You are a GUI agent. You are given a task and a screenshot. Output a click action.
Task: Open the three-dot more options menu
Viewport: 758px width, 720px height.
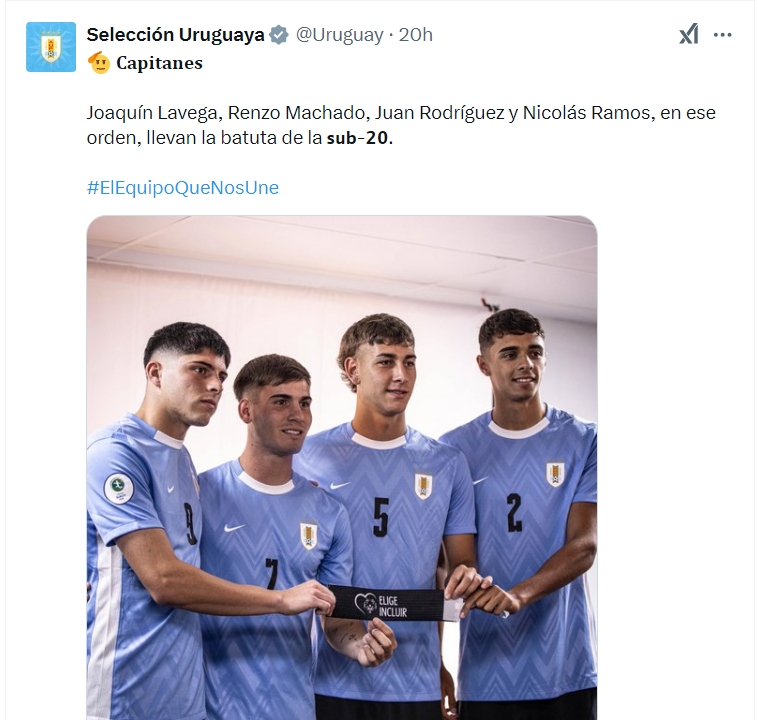[722, 35]
